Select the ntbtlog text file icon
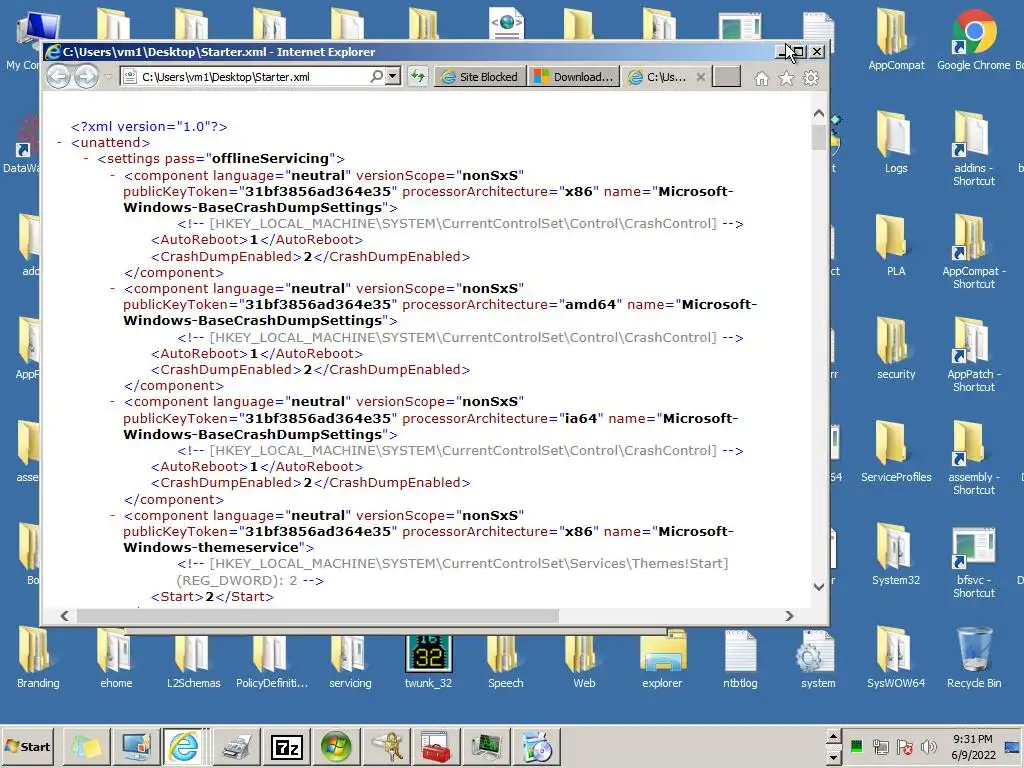The width and height of the screenshot is (1024, 768). click(740, 658)
